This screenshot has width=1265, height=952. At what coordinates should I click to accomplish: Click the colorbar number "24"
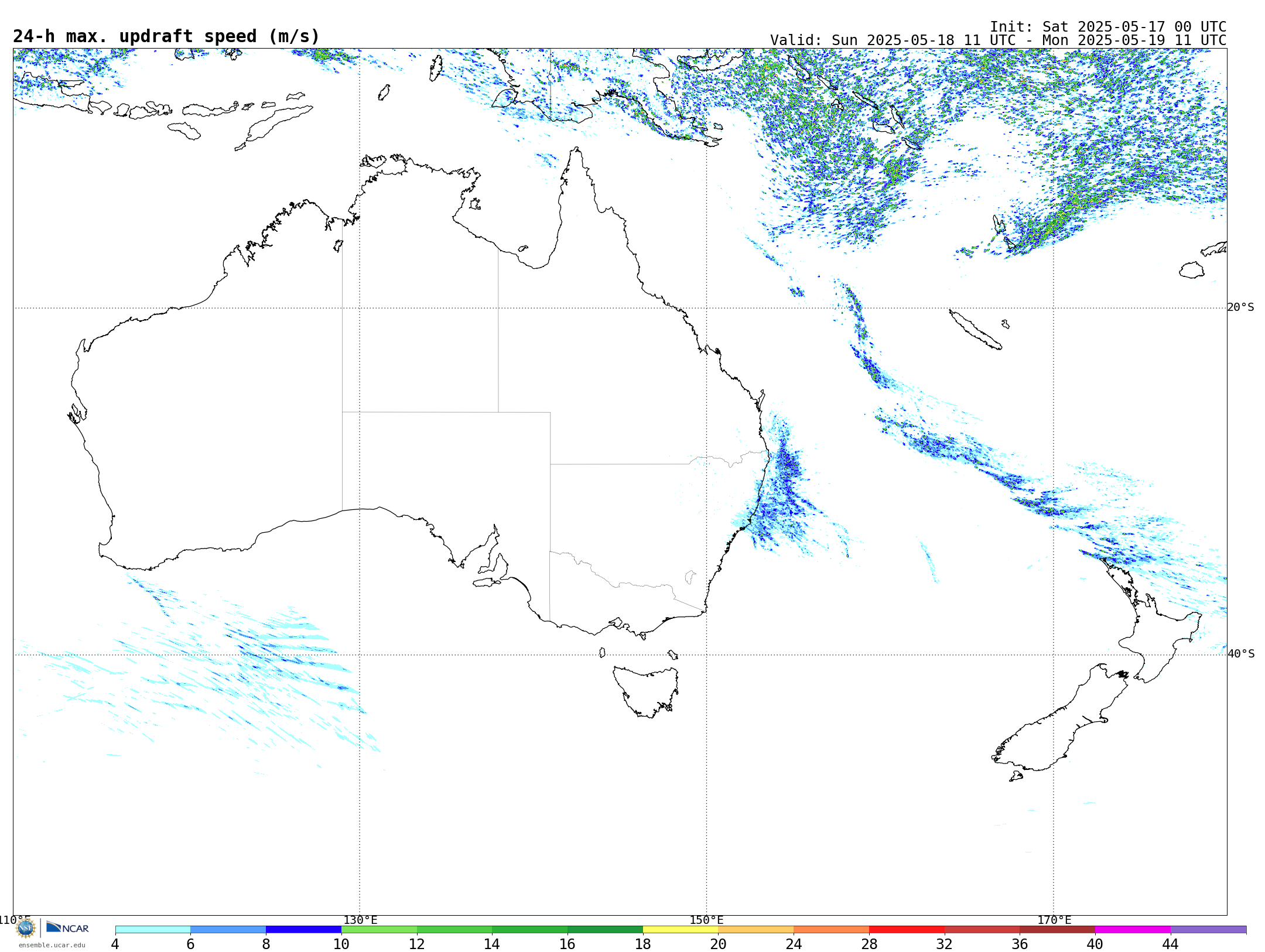[794, 944]
